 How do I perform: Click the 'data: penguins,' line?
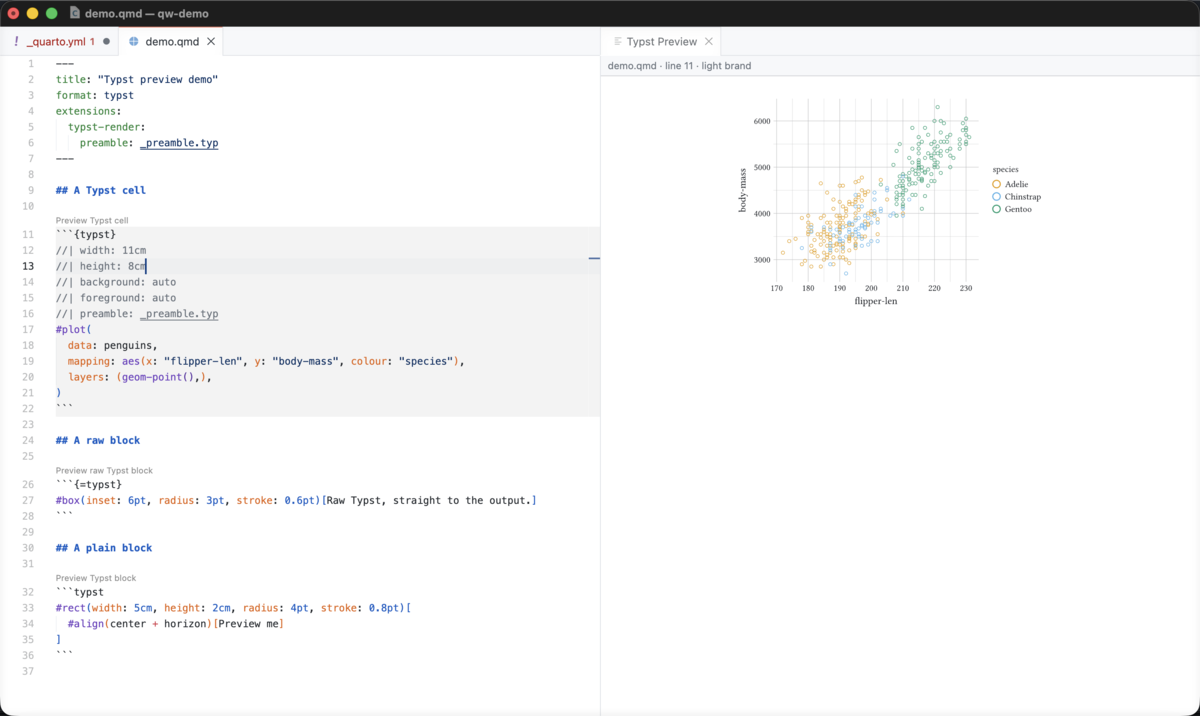(113, 346)
